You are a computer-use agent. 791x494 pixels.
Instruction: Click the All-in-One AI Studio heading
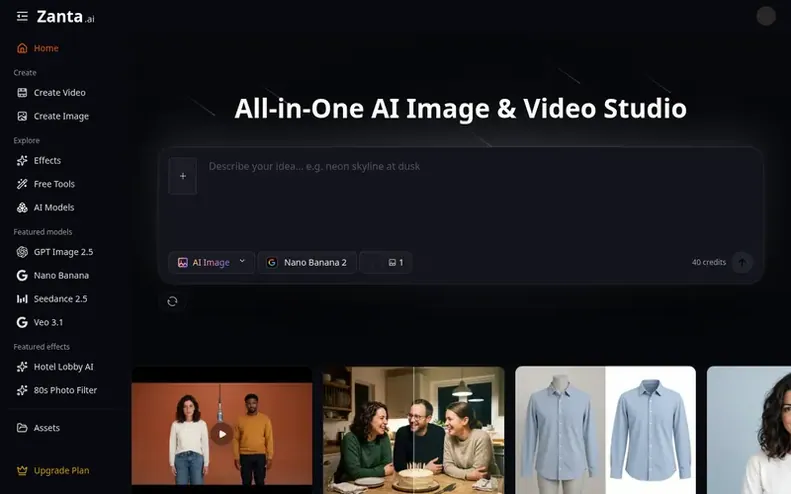coord(461,108)
